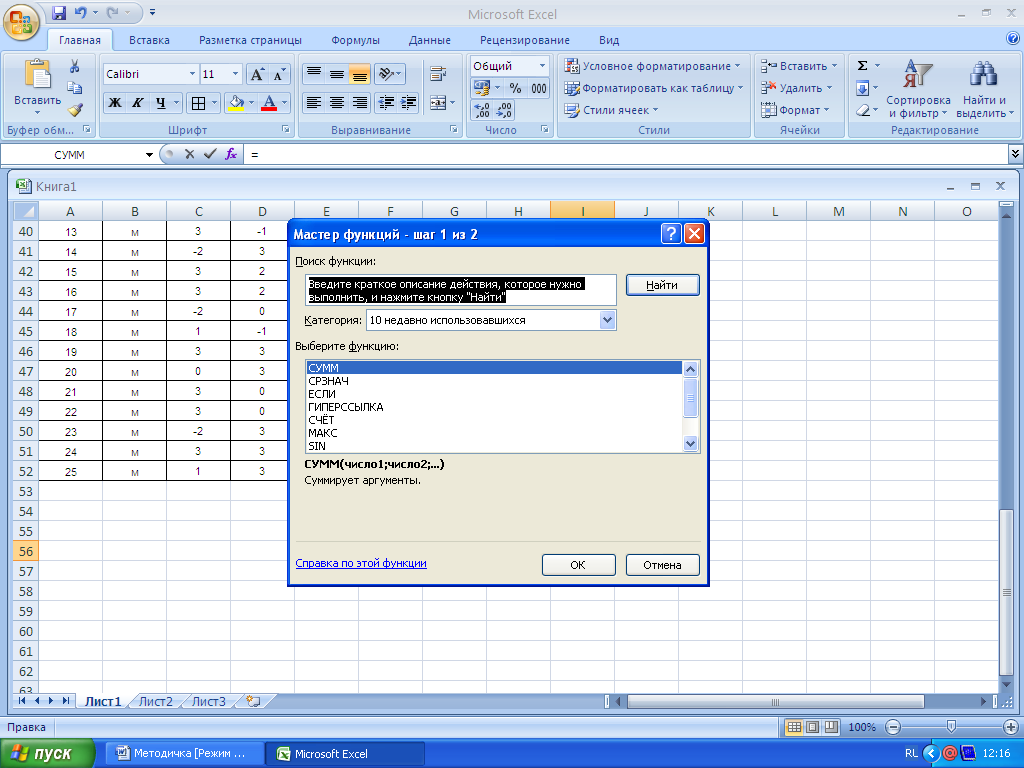
Task: Click Отмена in function wizard
Action: pyautogui.click(x=662, y=565)
